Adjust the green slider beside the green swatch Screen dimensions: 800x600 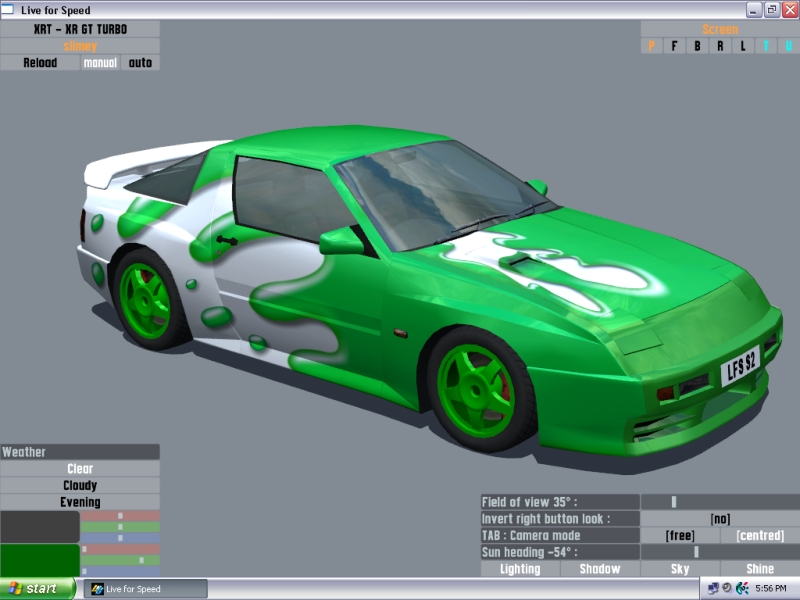click(120, 560)
